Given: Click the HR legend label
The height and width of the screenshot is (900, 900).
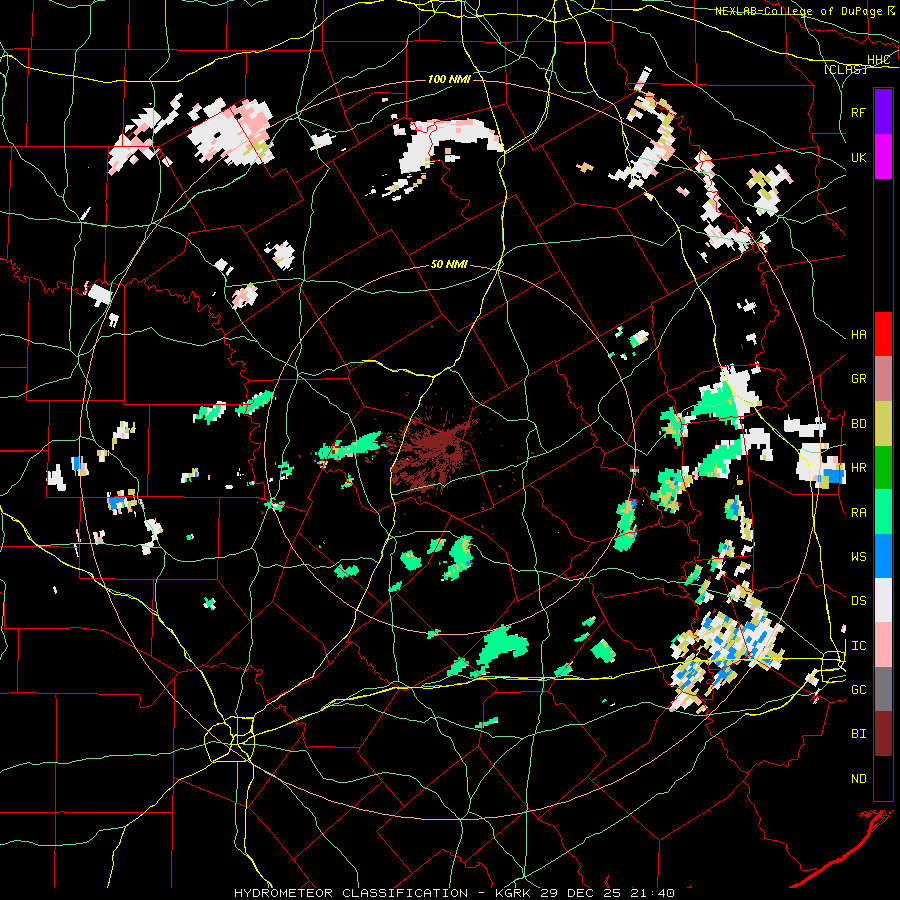Looking at the screenshot, I should (x=858, y=468).
